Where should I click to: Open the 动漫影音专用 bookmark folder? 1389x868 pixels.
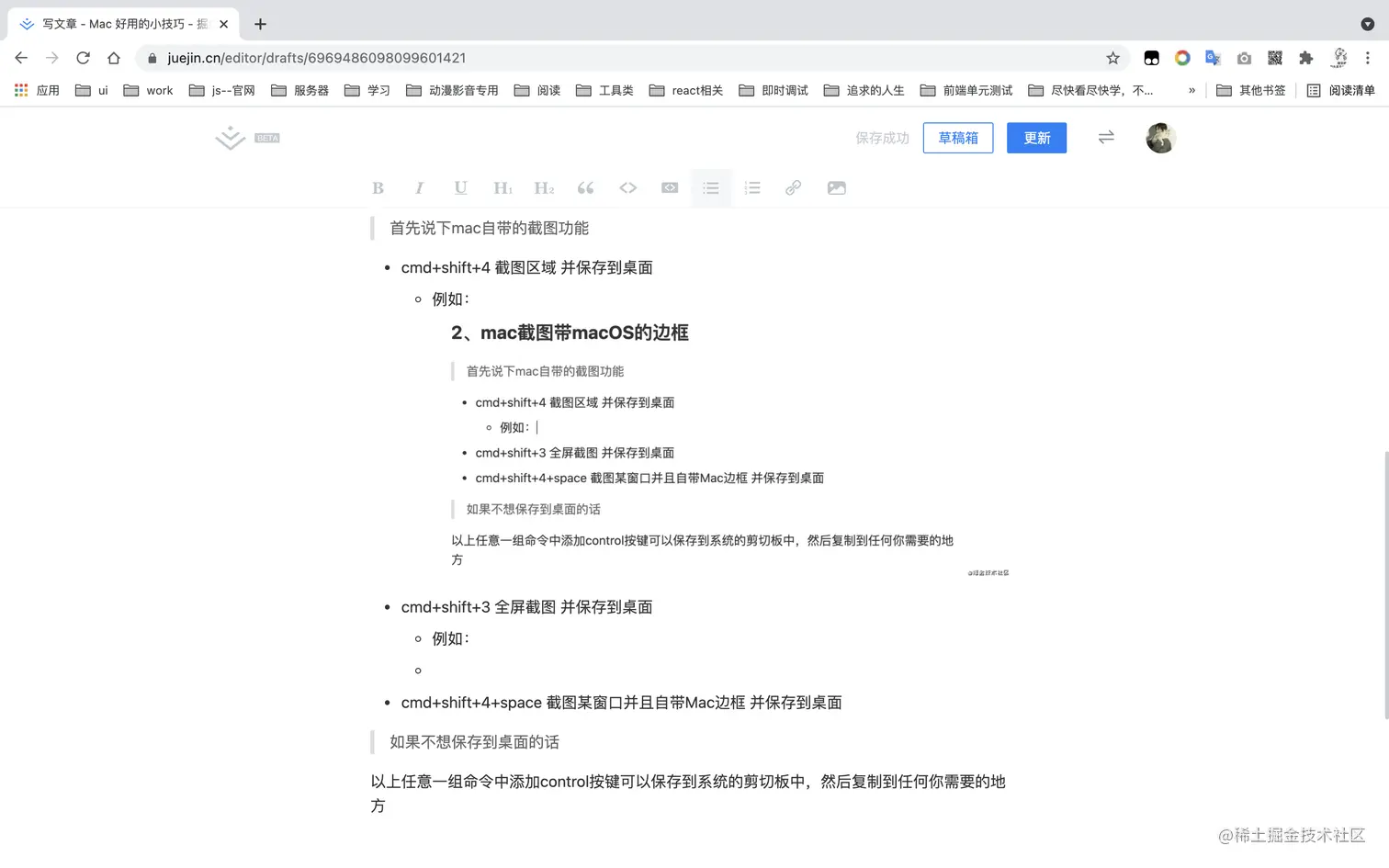[x=452, y=90]
